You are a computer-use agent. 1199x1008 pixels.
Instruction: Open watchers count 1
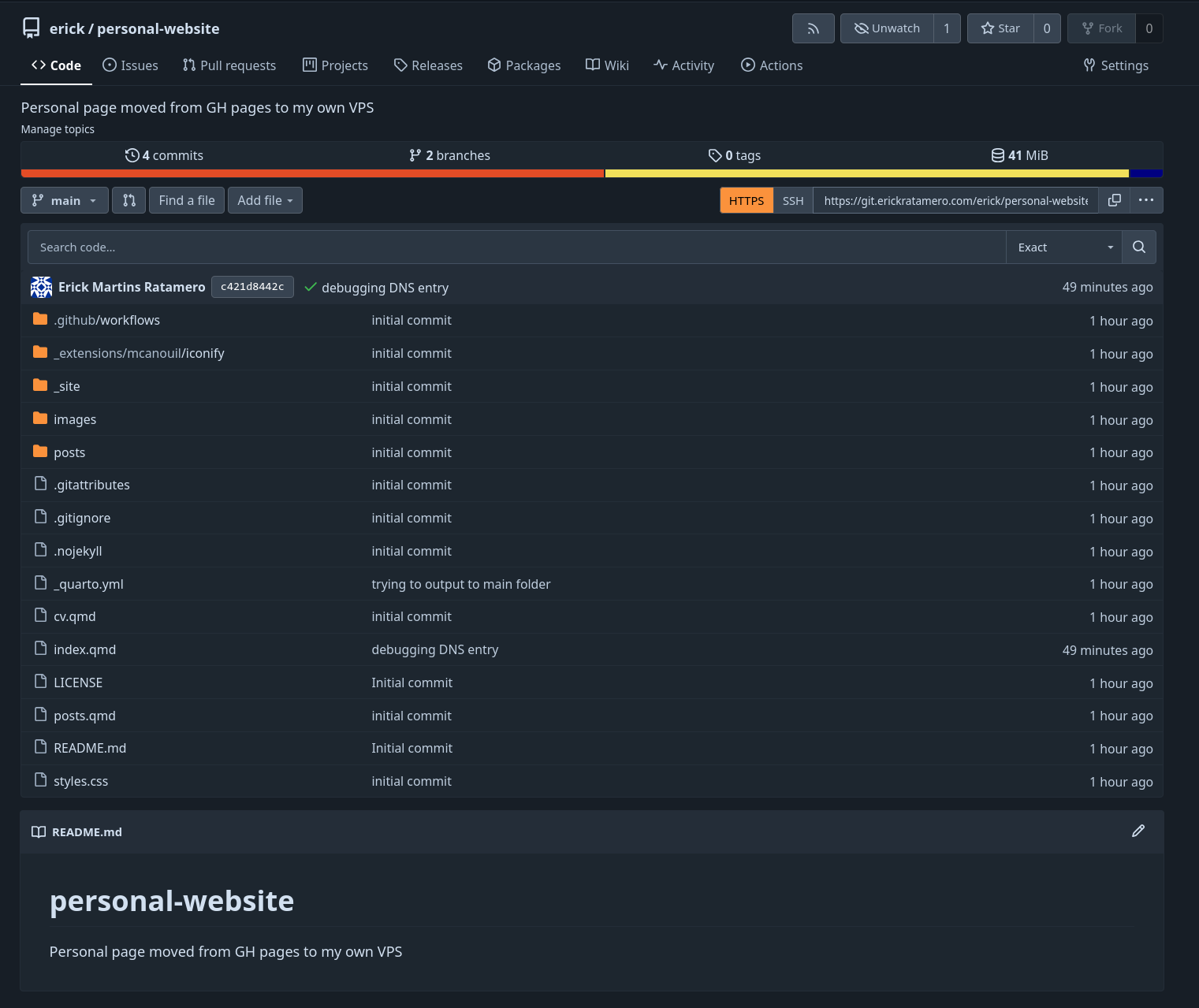click(947, 28)
